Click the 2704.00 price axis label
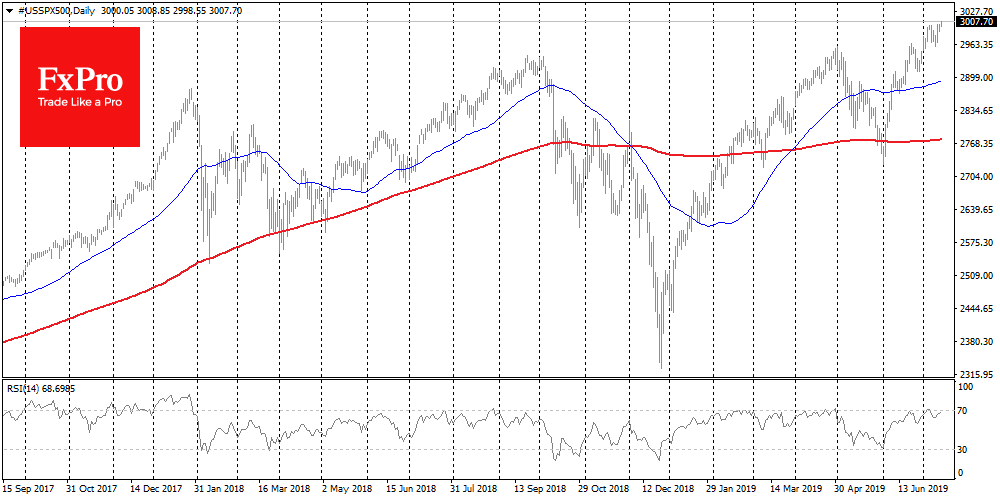The width and height of the screenshot is (1000, 500). tap(972, 177)
